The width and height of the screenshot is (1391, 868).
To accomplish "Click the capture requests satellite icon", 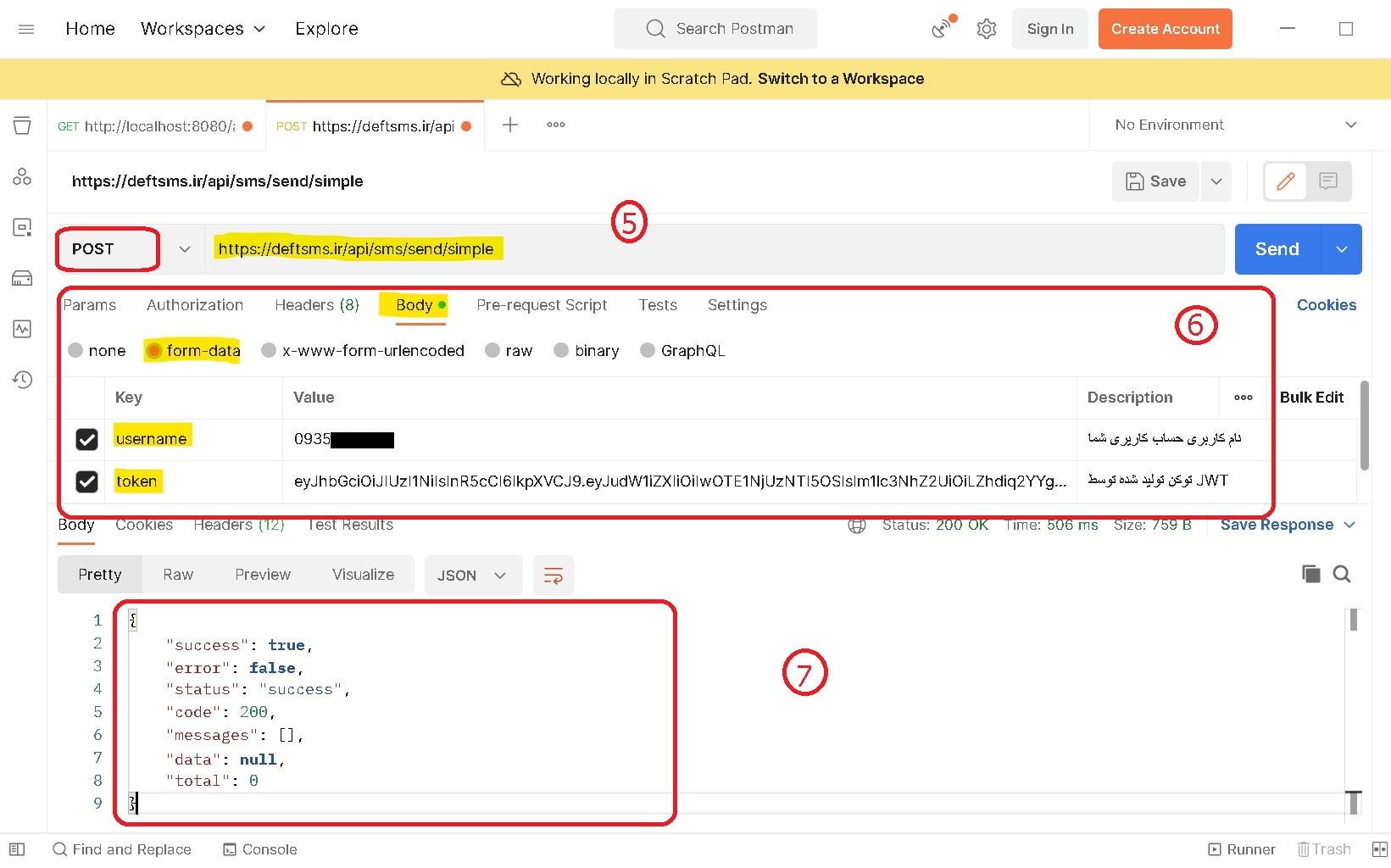I will click(x=943, y=27).
